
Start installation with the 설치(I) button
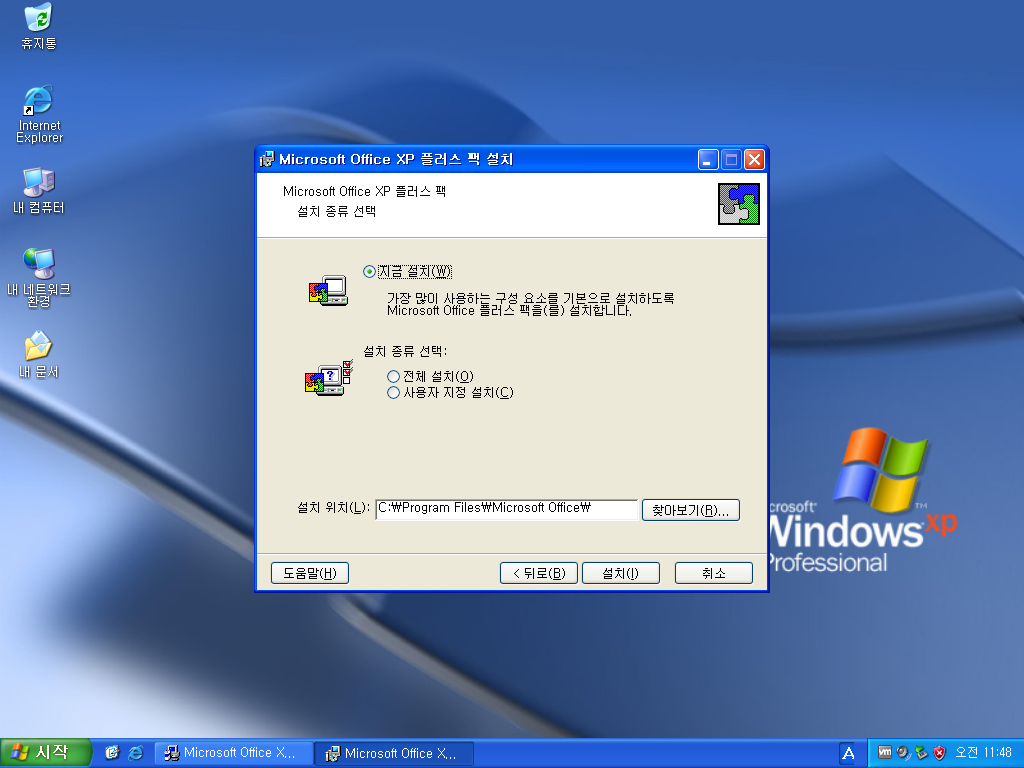tap(620, 573)
